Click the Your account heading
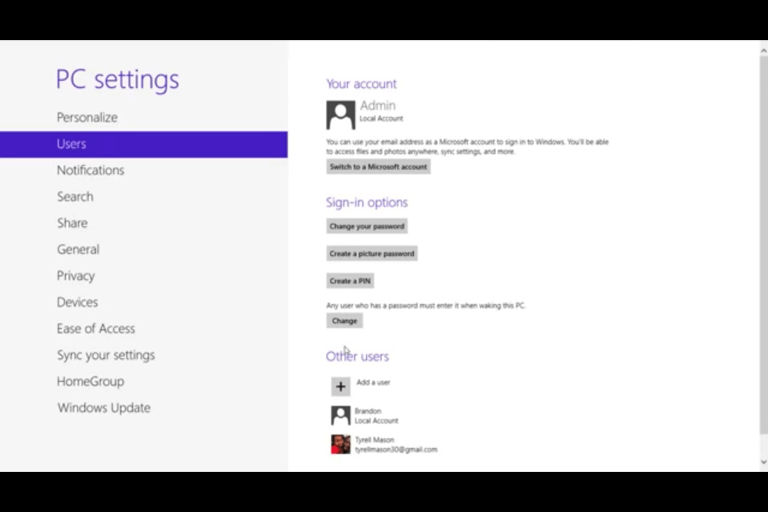Viewport: 768px width, 512px height. click(361, 84)
